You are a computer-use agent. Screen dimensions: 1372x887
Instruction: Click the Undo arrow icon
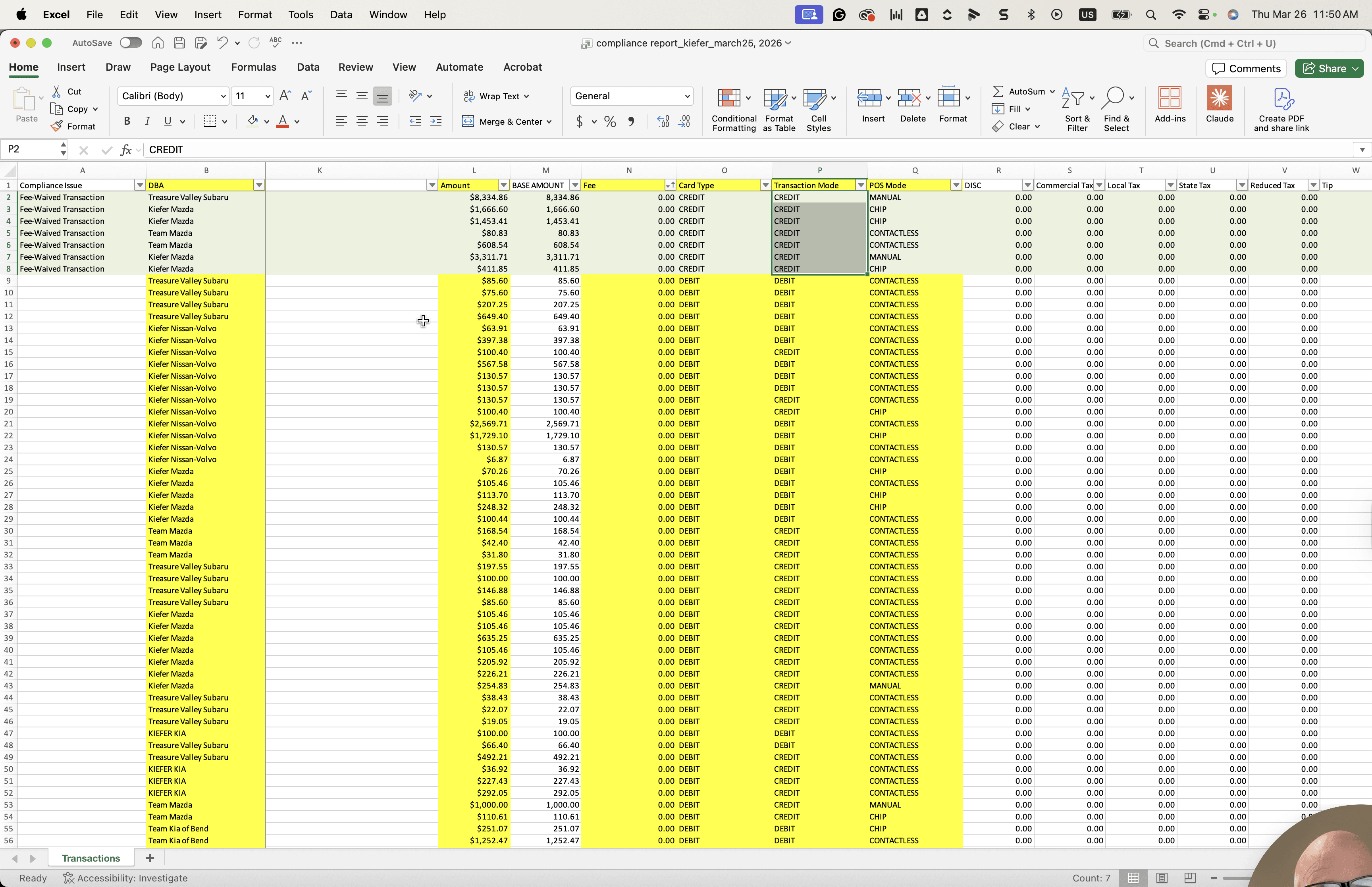[222, 42]
